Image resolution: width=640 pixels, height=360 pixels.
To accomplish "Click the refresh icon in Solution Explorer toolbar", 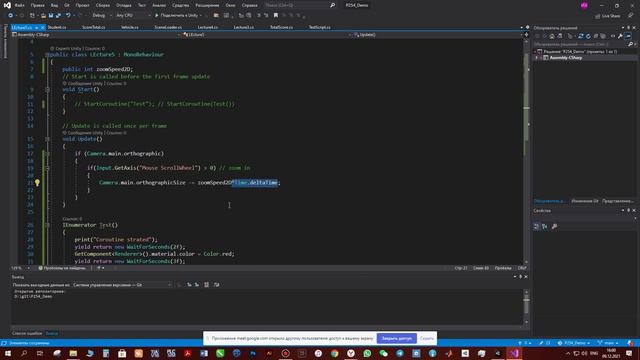I will tap(588, 36).
